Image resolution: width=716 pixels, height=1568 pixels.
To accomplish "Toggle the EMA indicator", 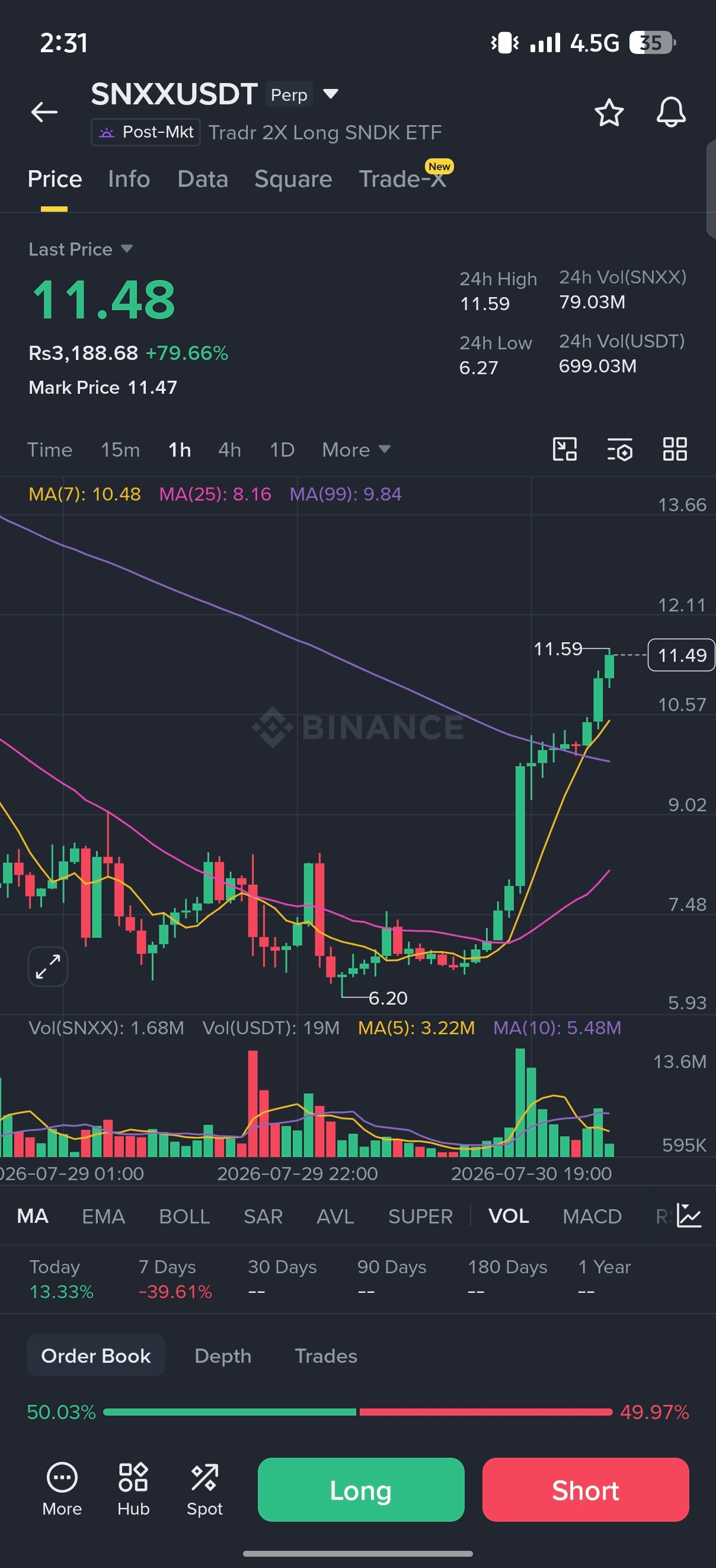I will pos(103,1216).
